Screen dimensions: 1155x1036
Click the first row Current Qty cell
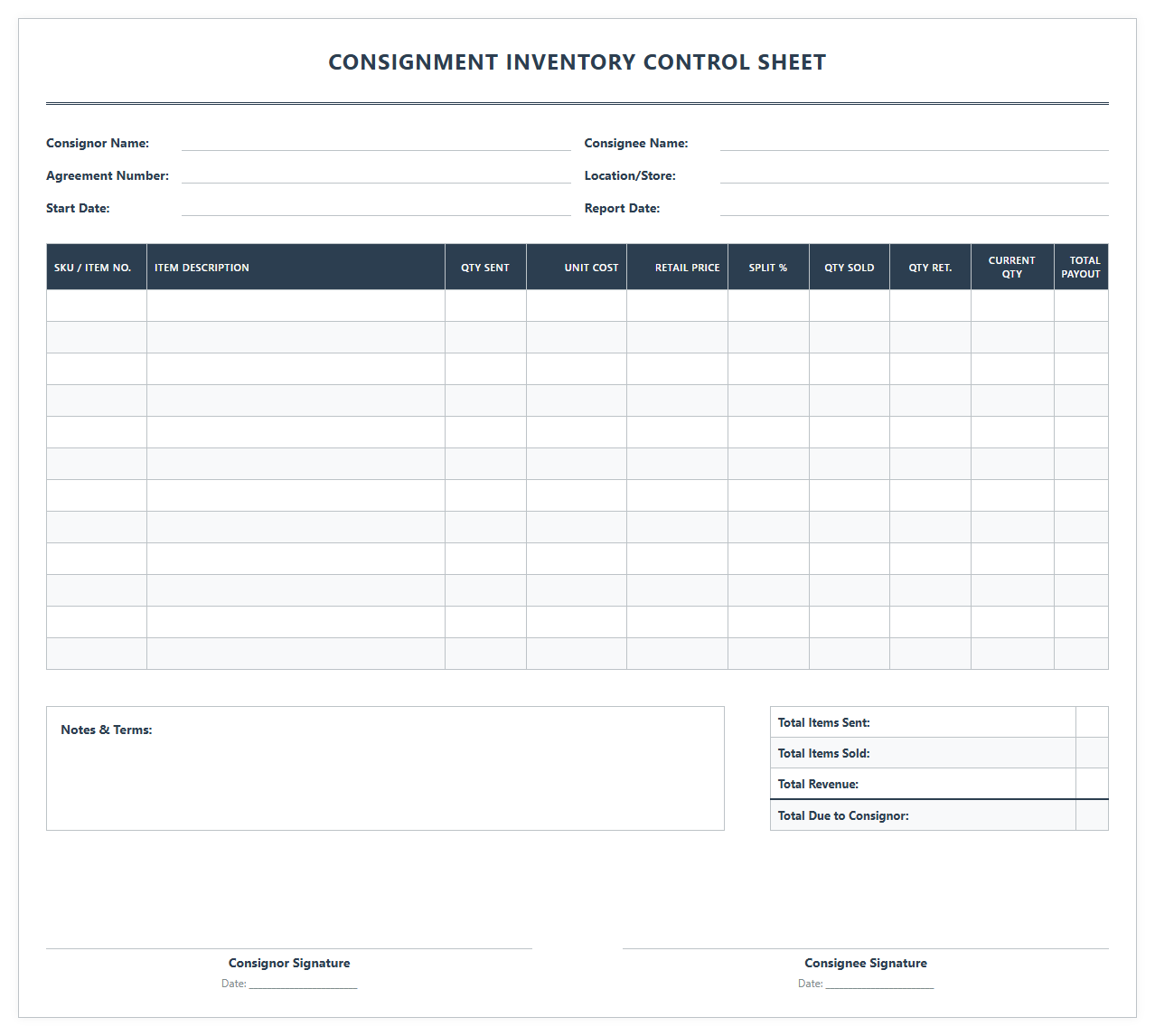[x=1012, y=306]
